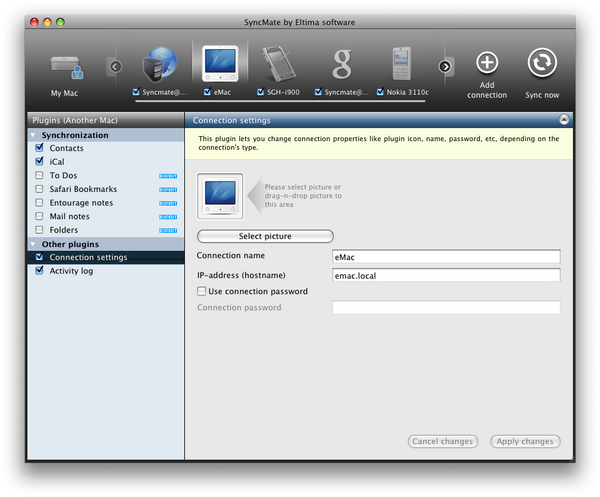Click the window zoom green button
Screen dimensions: 600x497
point(60,22)
